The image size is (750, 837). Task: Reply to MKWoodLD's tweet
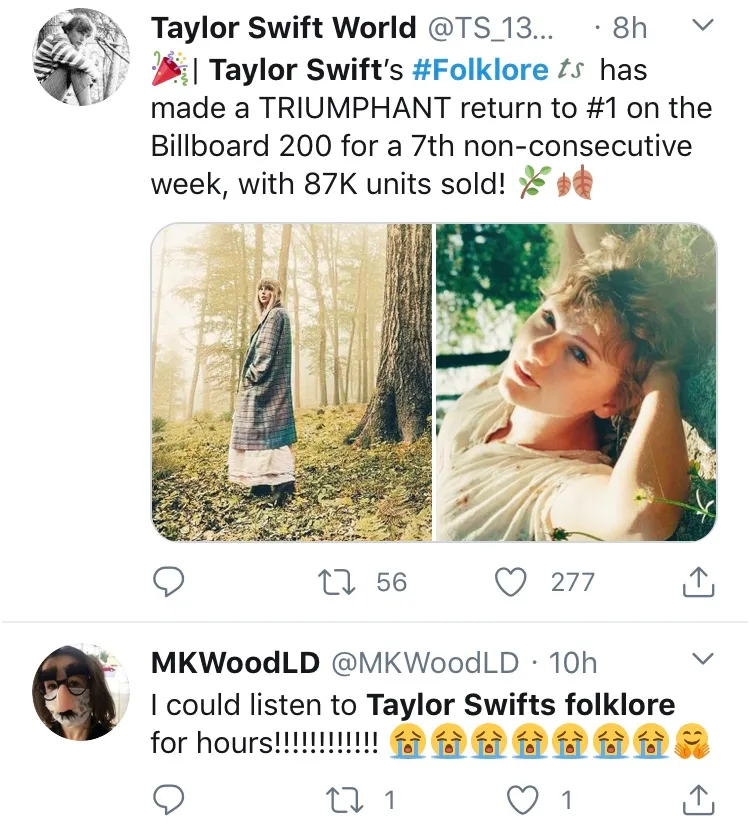[x=171, y=799]
